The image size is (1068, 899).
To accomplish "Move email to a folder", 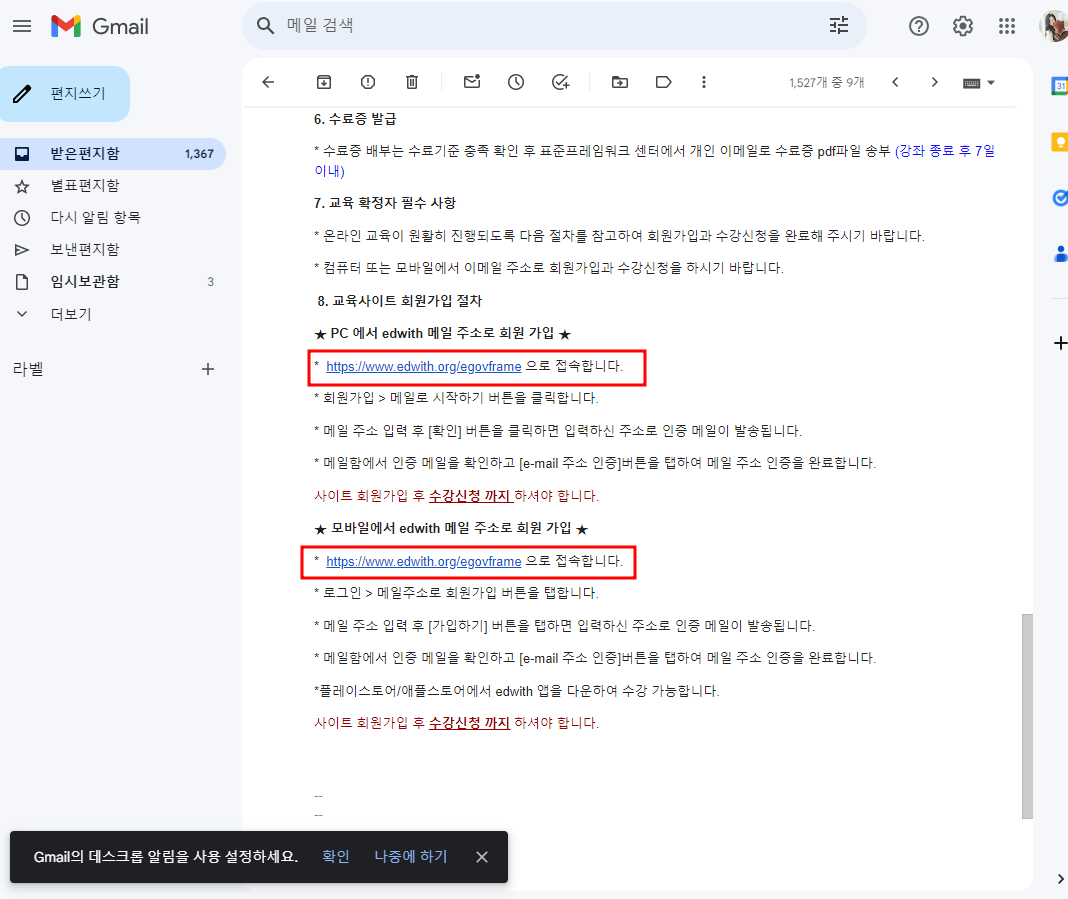I will tap(620, 82).
